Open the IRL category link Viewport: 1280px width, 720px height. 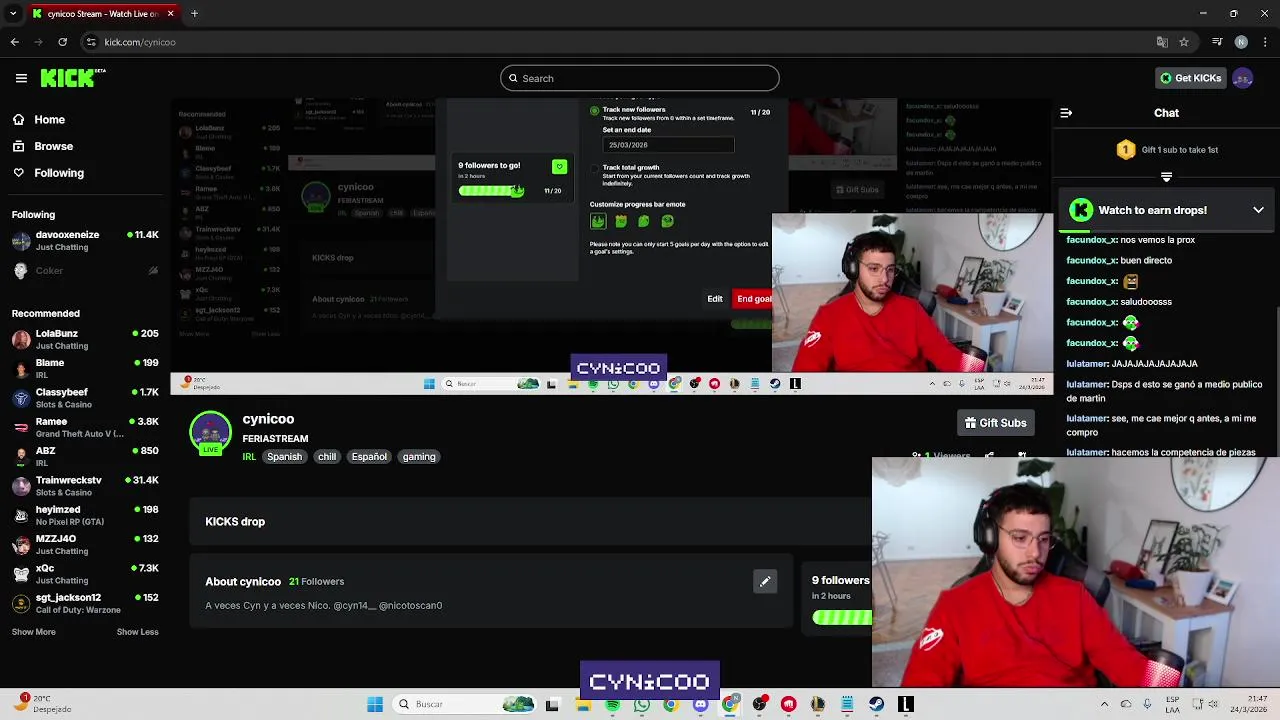249,457
